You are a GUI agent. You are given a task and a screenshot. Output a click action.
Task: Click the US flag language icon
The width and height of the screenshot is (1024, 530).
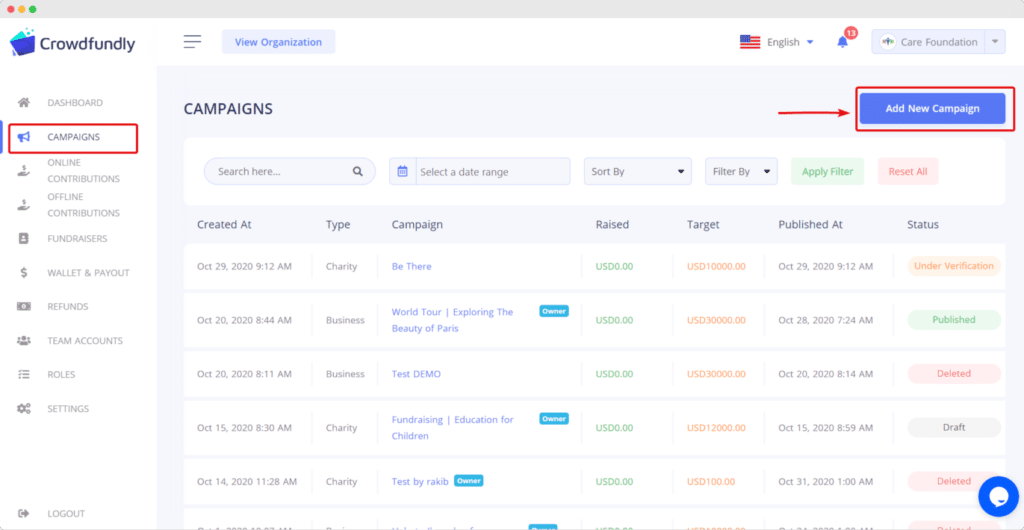click(750, 42)
